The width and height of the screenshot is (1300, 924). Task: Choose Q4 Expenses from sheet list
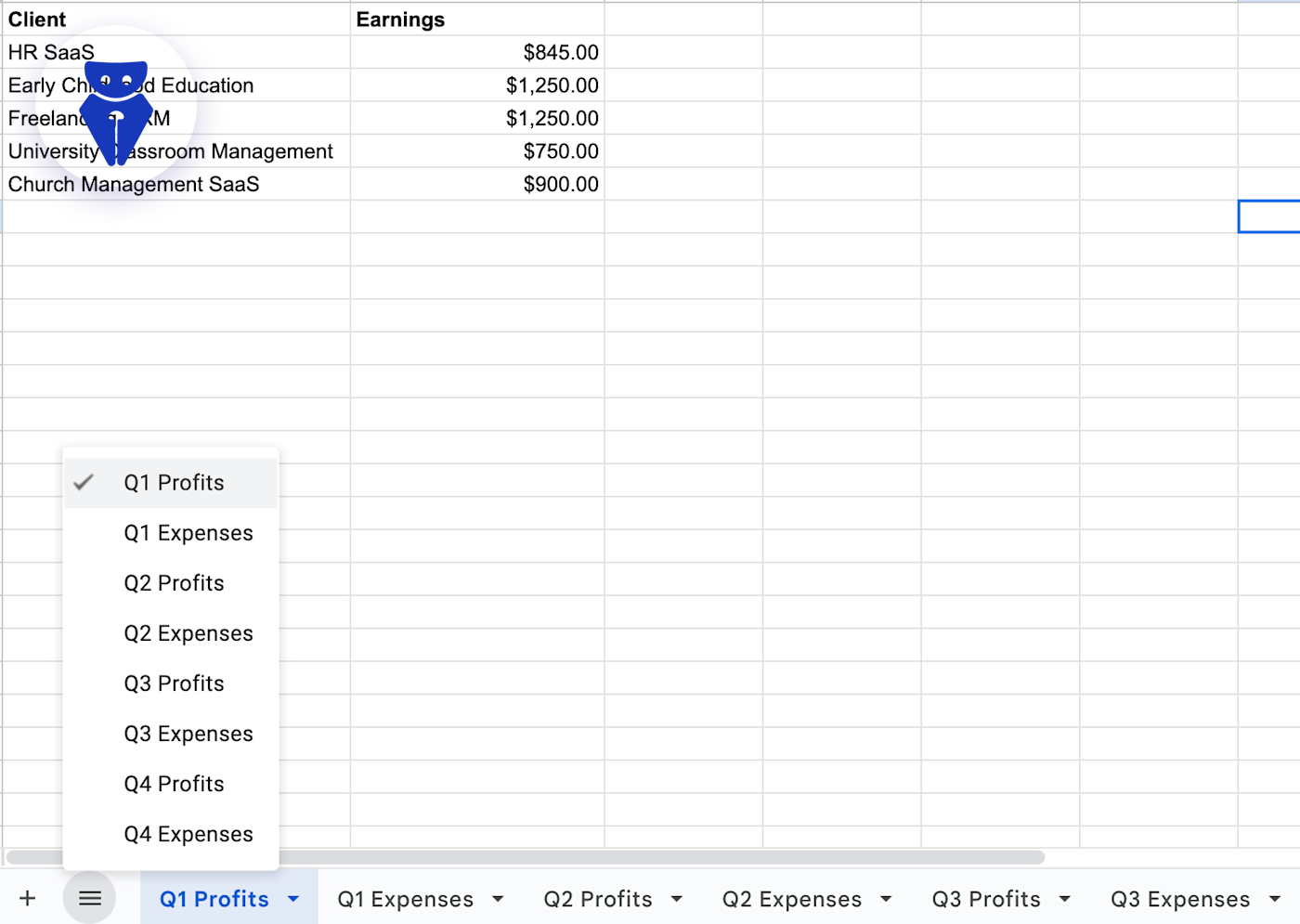point(171,834)
